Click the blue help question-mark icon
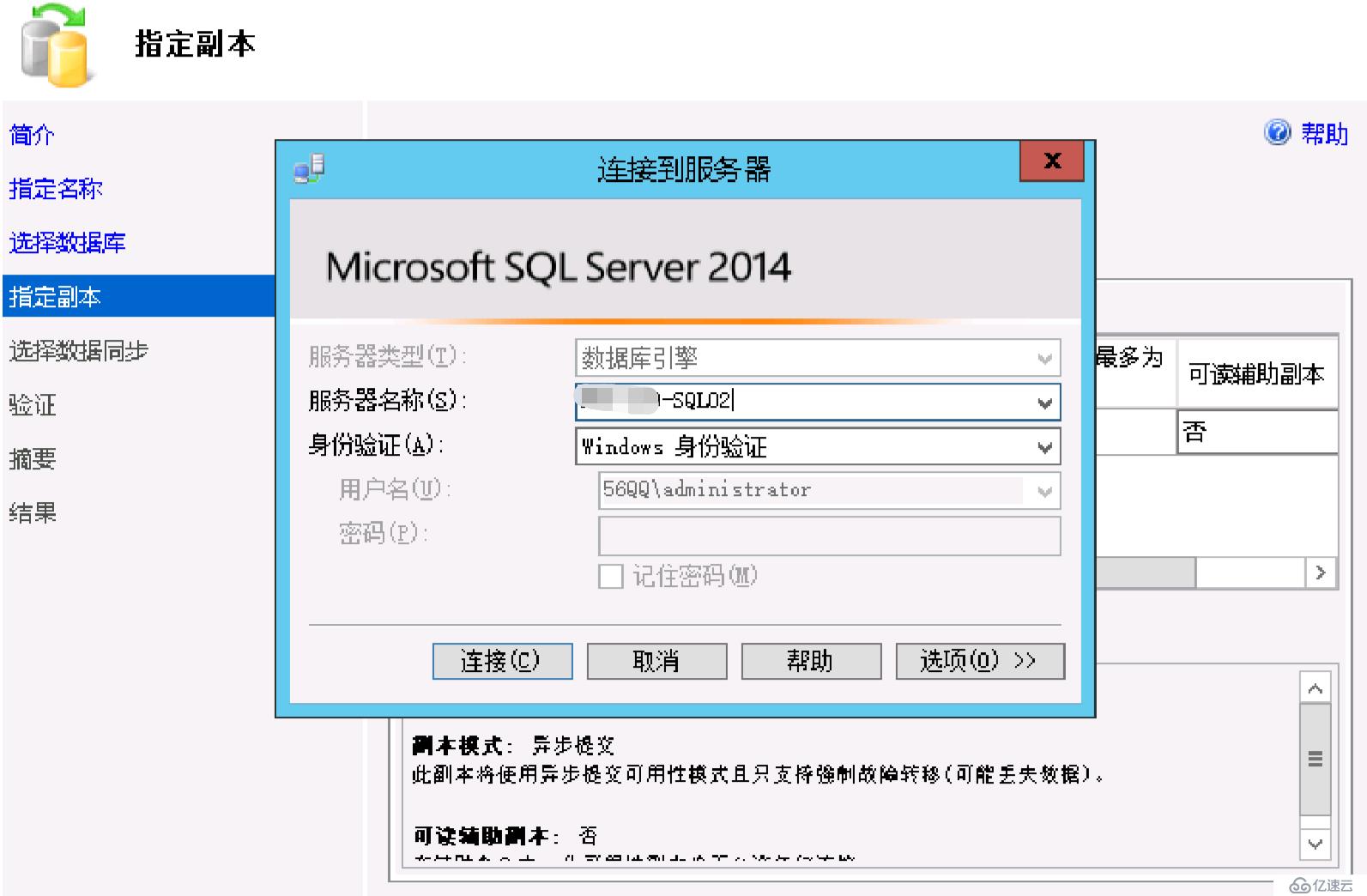The width and height of the screenshot is (1367, 896). pos(1277,132)
